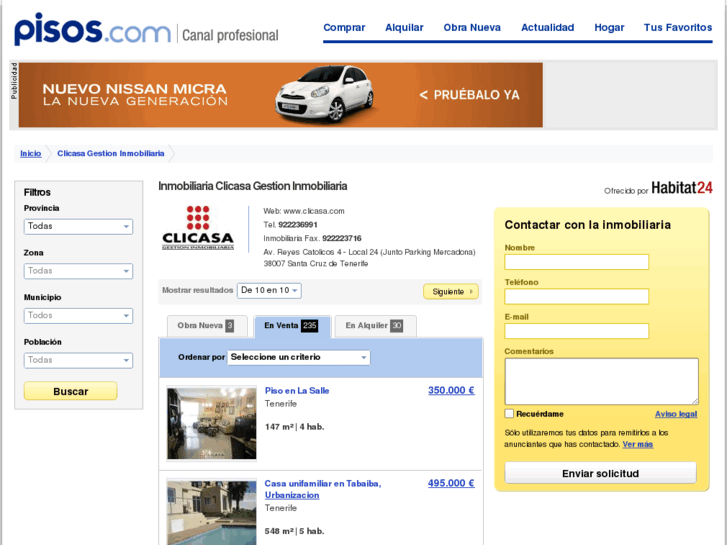Open the Actualidad section
This screenshot has height=545, width=727.
pyautogui.click(x=548, y=27)
